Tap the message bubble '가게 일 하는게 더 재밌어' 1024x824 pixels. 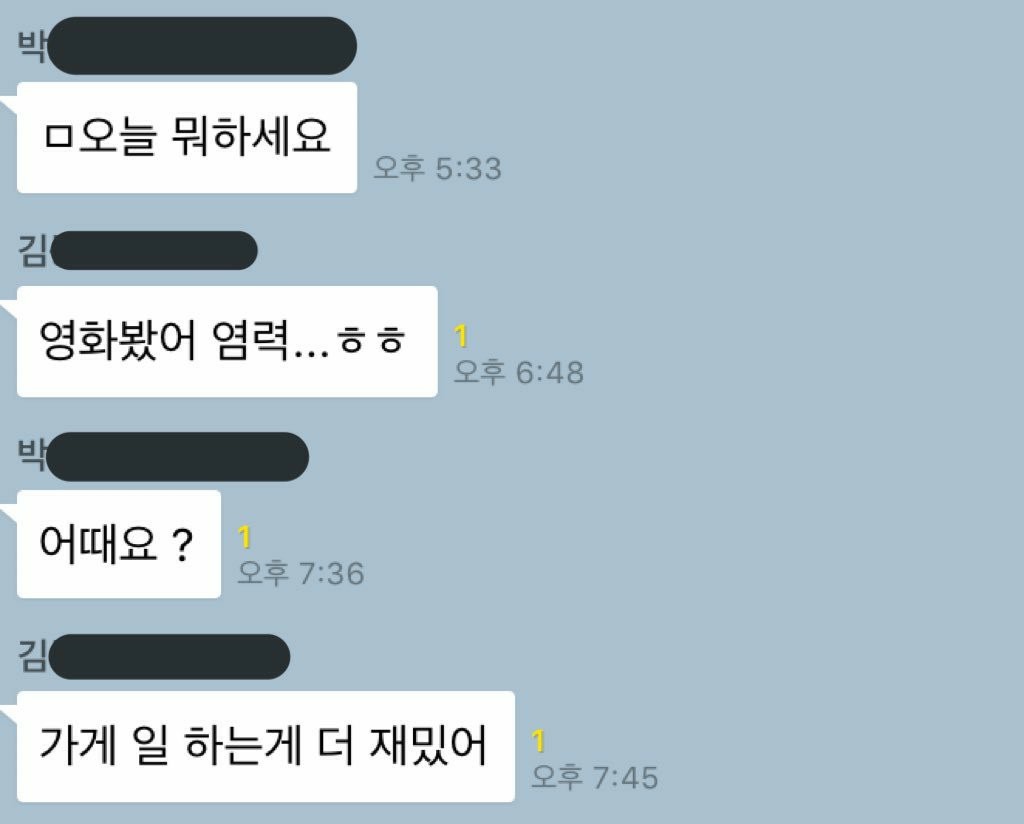tap(266, 746)
